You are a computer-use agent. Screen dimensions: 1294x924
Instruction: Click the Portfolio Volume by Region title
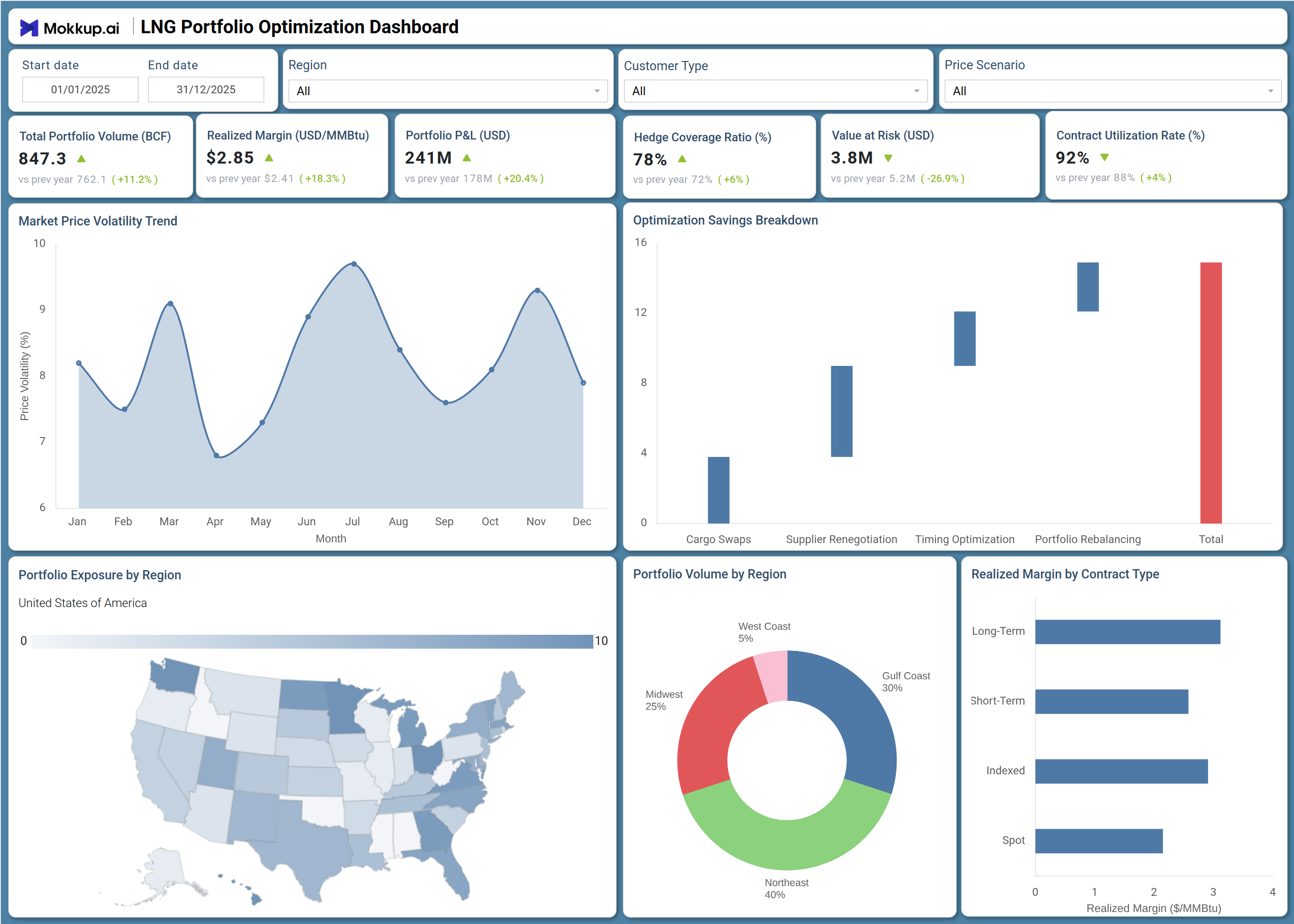tap(709, 574)
